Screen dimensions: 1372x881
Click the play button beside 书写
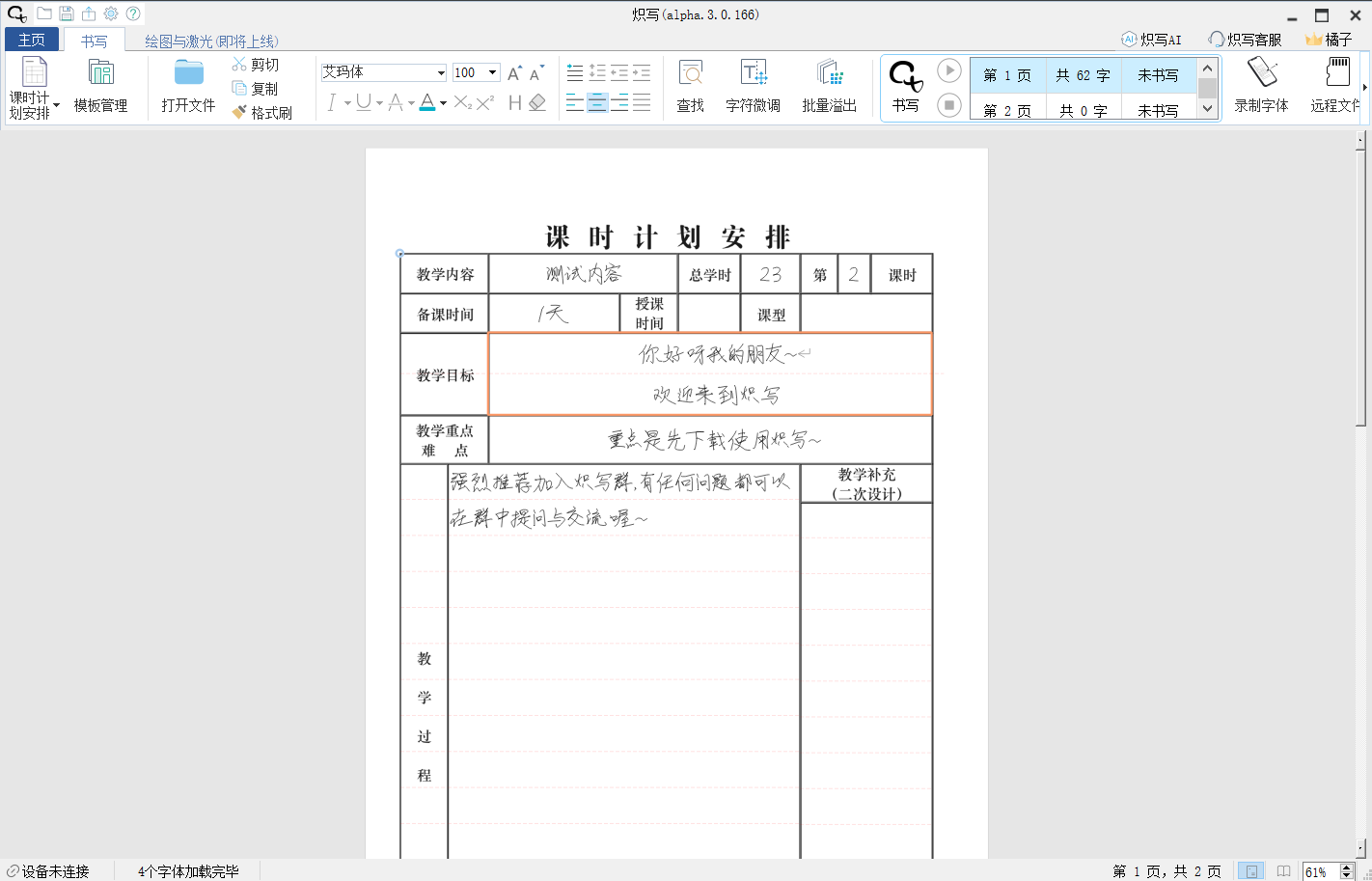(949, 70)
